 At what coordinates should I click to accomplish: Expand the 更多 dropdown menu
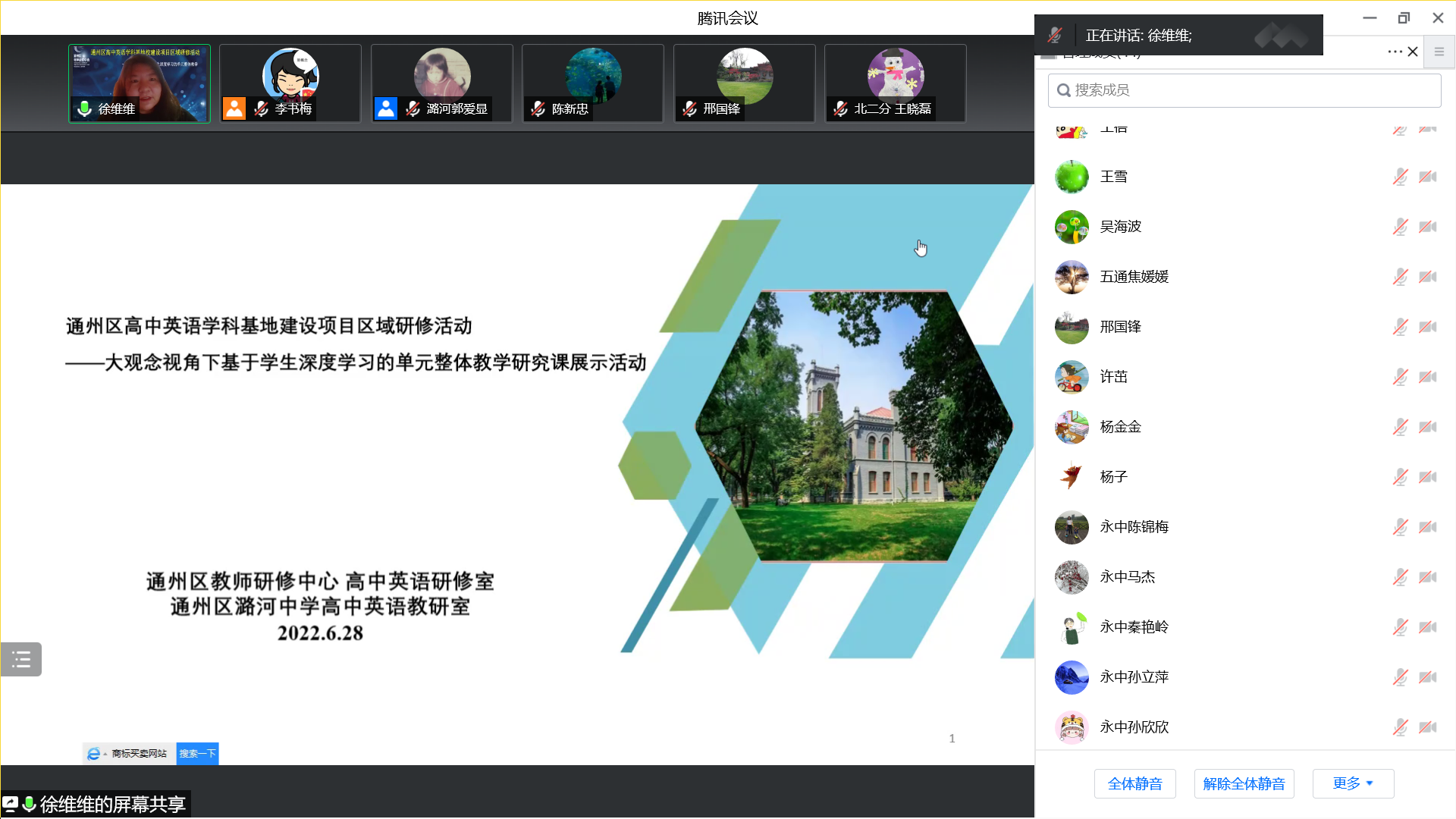point(1353,783)
